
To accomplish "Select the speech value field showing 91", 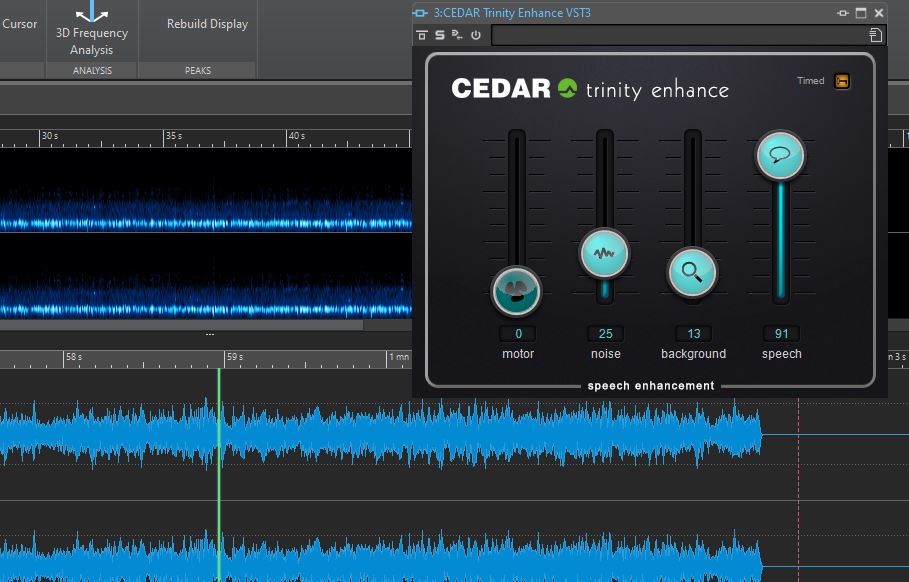I will click(x=781, y=334).
